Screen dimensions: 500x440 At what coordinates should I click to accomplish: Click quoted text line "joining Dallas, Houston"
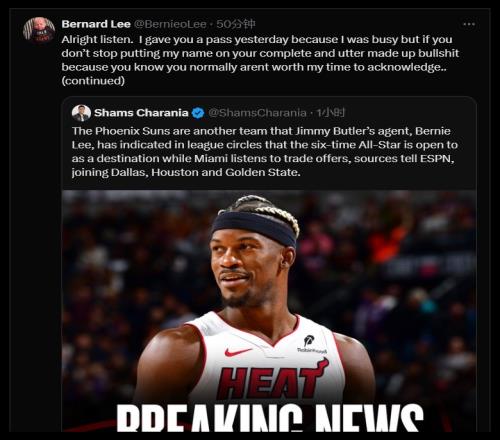[186, 172]
